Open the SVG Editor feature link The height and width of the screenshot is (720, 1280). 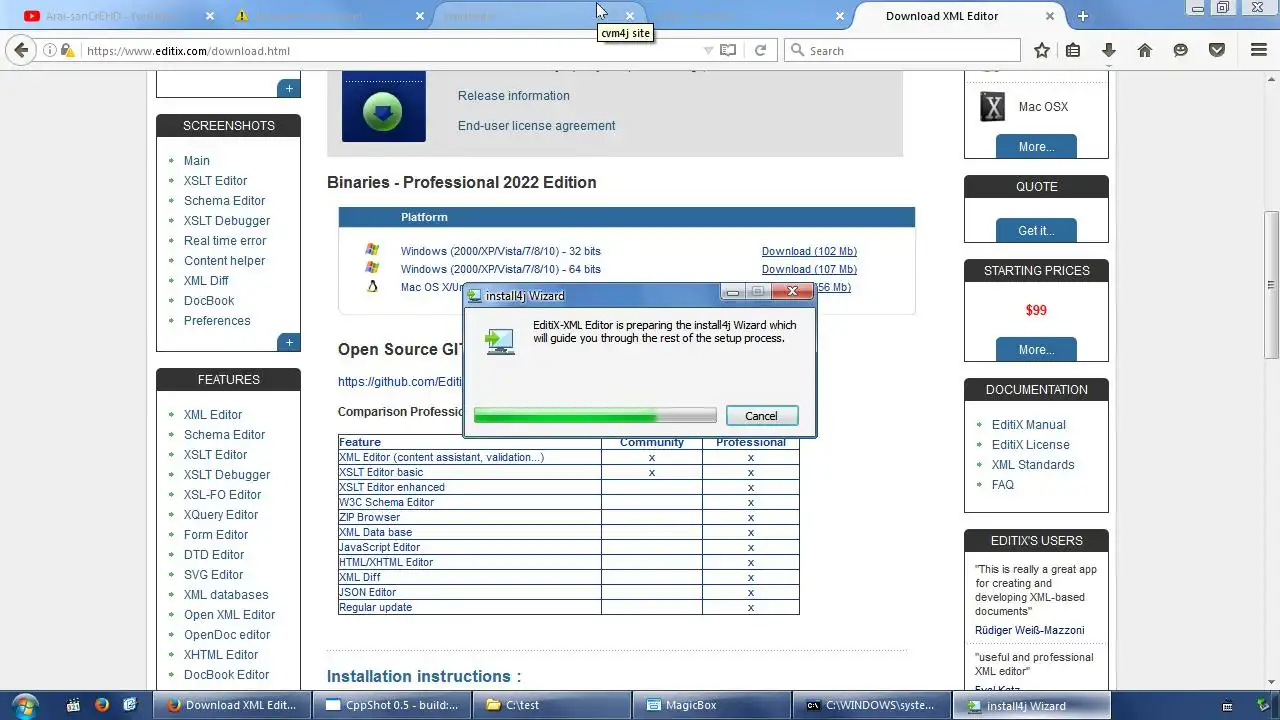click(213, 575)
